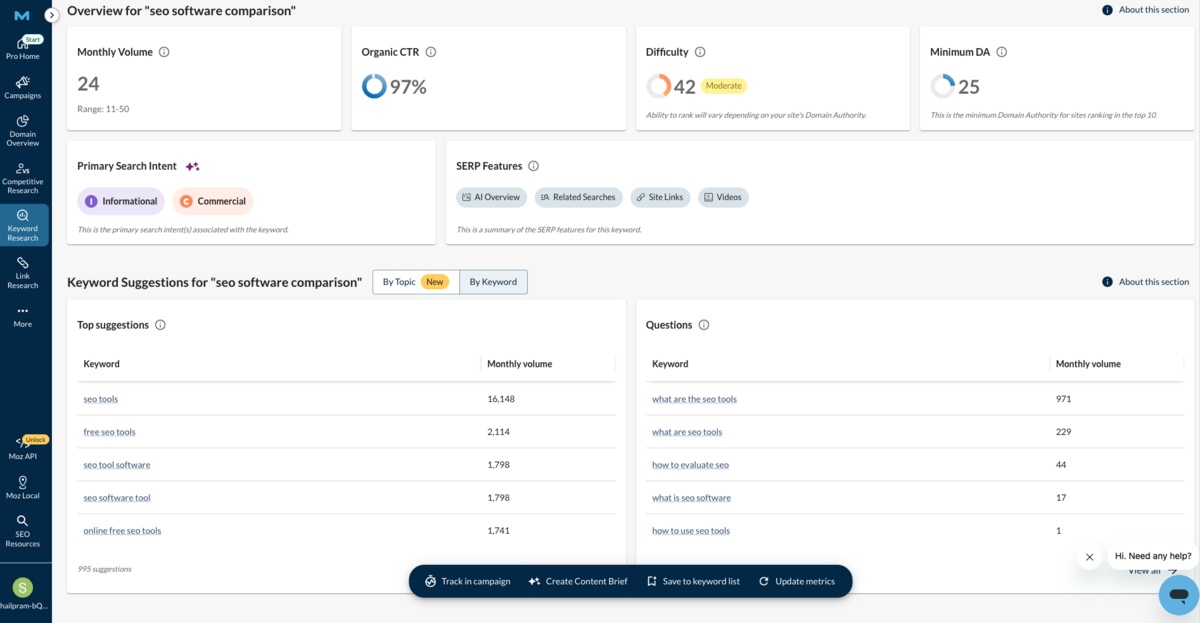The image size is (1200, 623).
Task: Click Track in campaign
Action: pyautogui.click(x=467, y=581)
